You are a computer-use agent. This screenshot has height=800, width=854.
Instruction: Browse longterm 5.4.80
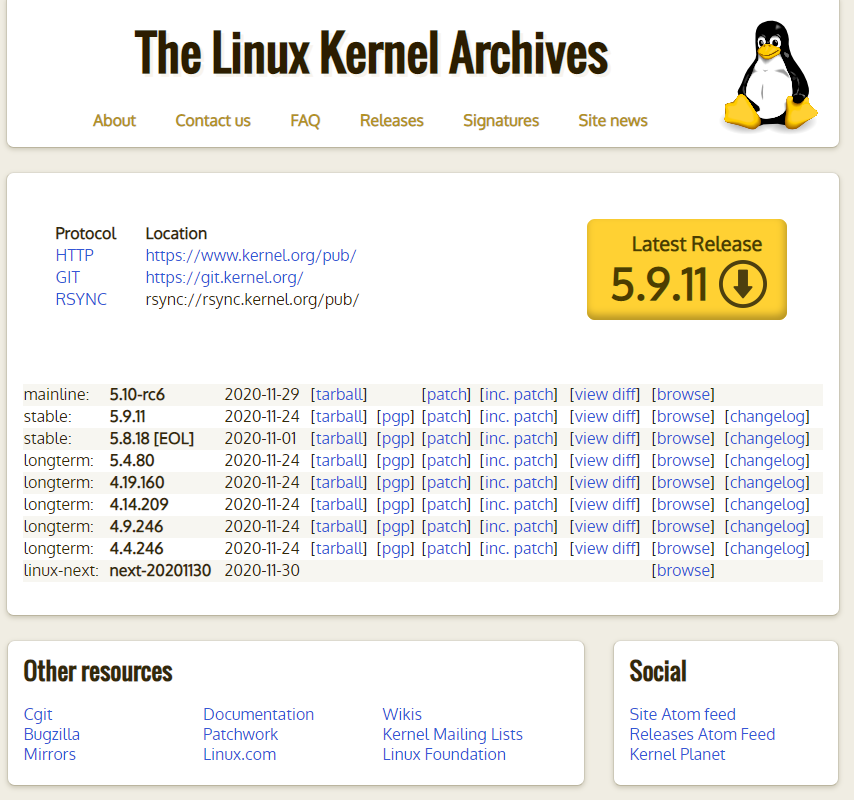click(683, 461)
